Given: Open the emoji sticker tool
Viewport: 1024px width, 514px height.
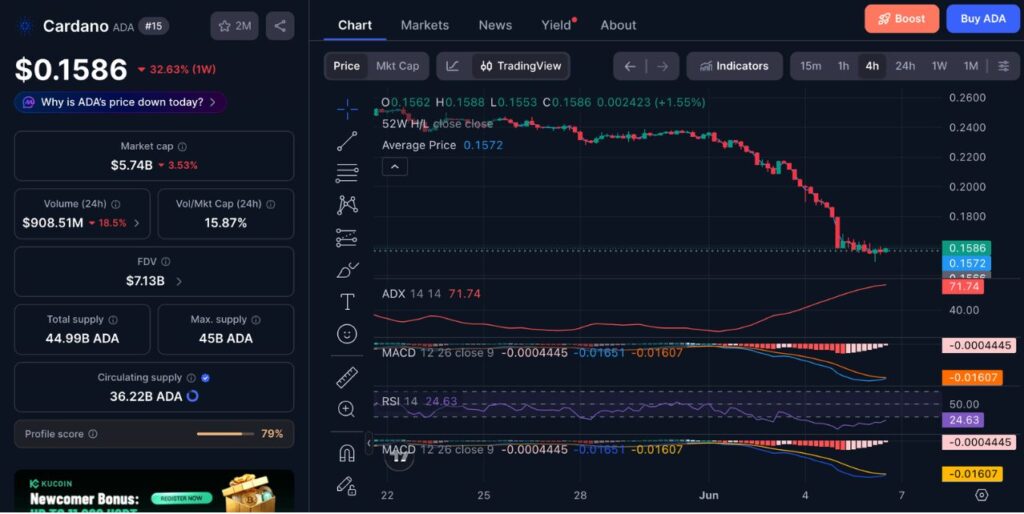Looking at the screenshot, I should (x=347, y=334).
